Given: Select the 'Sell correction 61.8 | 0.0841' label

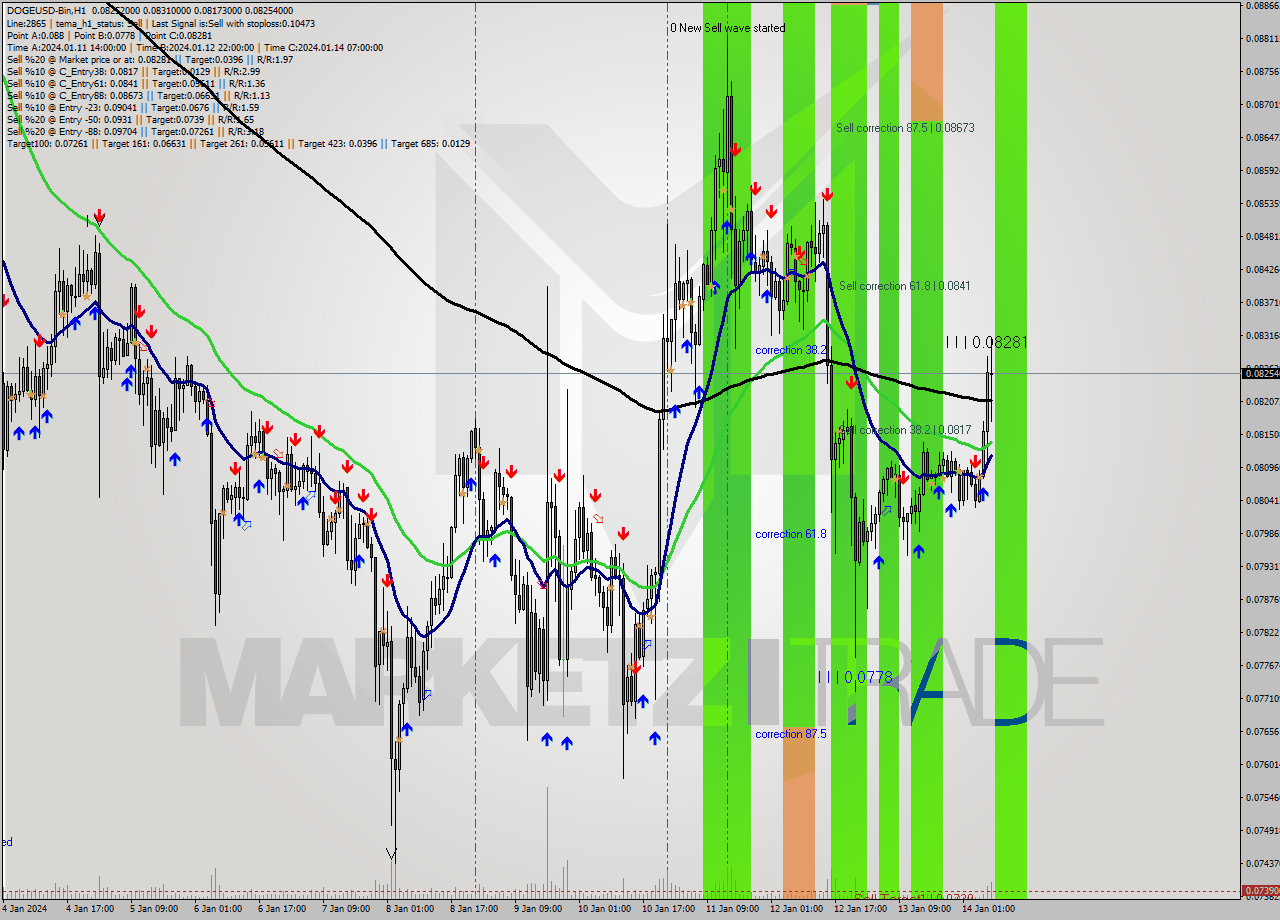Looking at the screenshot, I should [904, 286].
